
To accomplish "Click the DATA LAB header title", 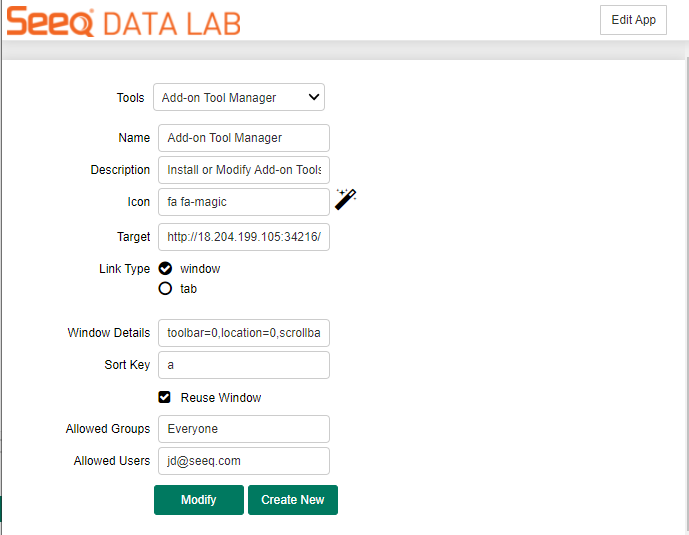I will coord(172,21).
